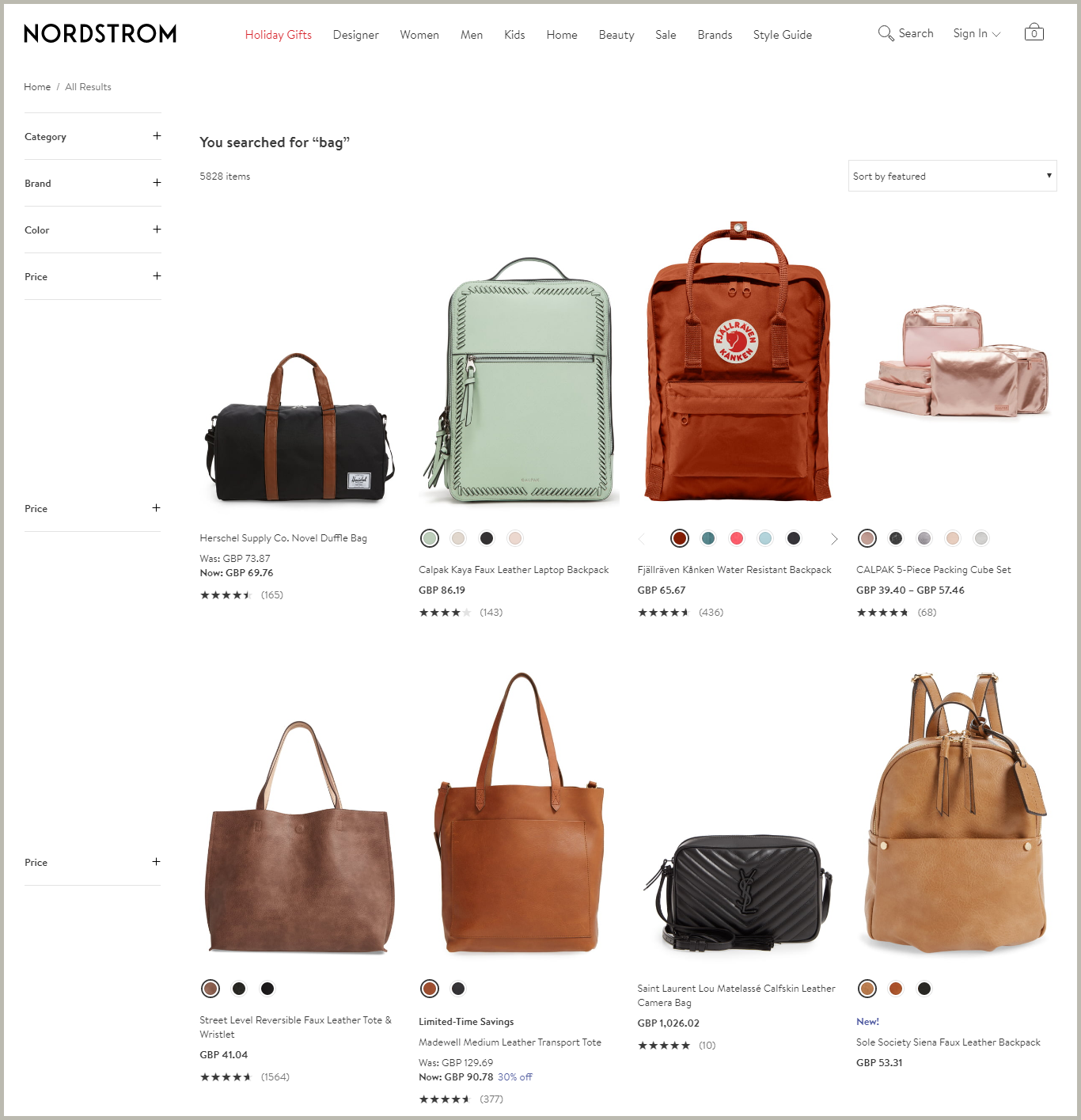Show previous Fjällräven color swatches arrow
The width and height of the screenshot is (1081, 1120).
click(642, 539)
